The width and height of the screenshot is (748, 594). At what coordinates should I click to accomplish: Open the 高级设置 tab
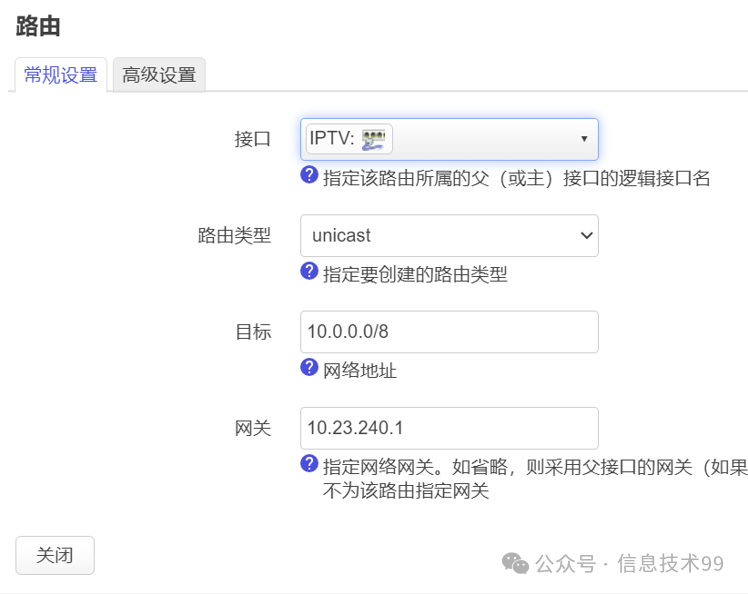pos(159,75)
